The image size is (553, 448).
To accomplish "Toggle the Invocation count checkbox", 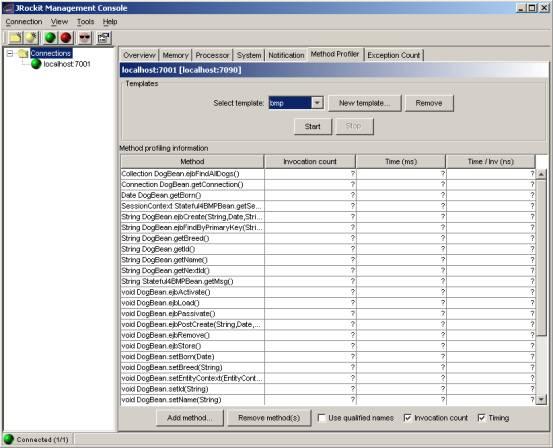I will [407, 418].
